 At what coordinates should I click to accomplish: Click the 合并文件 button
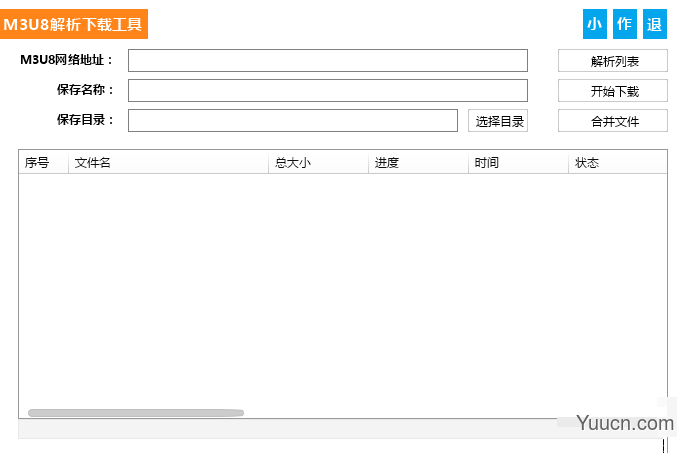[613, 120]
